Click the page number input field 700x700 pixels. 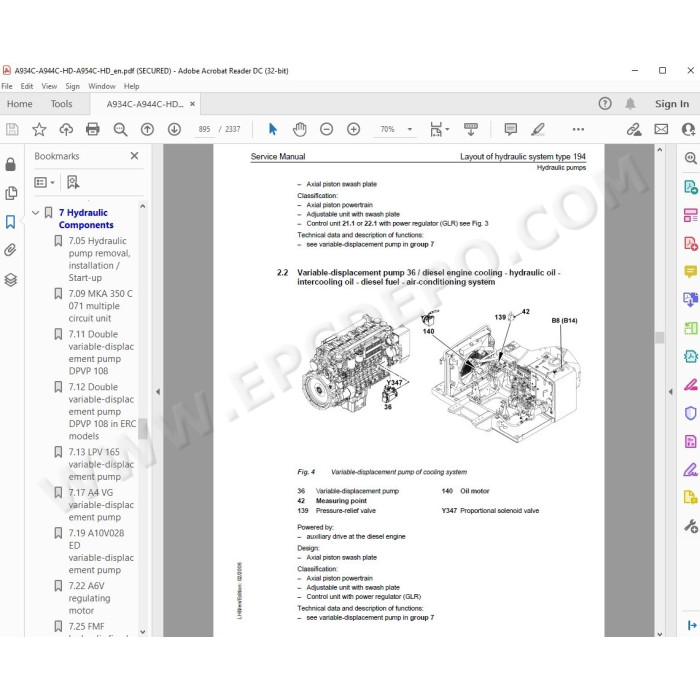(x=204, y=129)
